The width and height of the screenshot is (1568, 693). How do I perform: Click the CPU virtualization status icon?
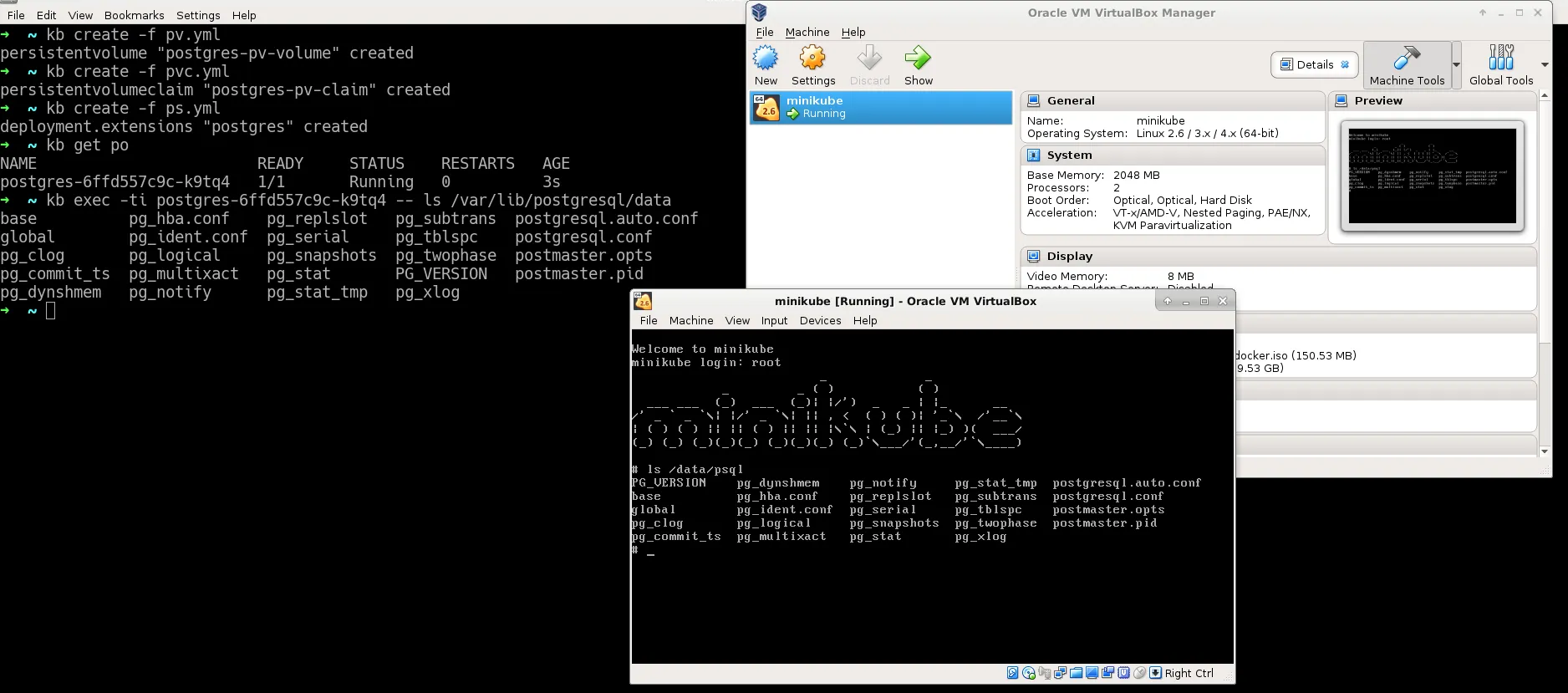pyautogui.click(x=1124, y=674)
